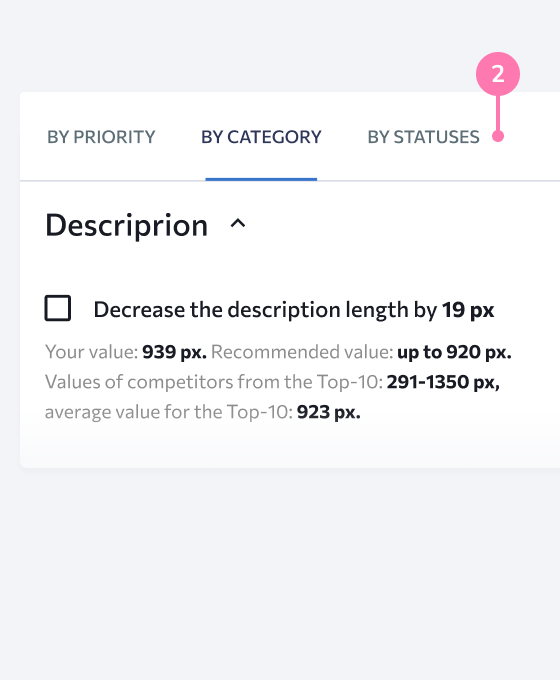Switch to the BY PRIORITY tab

[x=101, y=137]
